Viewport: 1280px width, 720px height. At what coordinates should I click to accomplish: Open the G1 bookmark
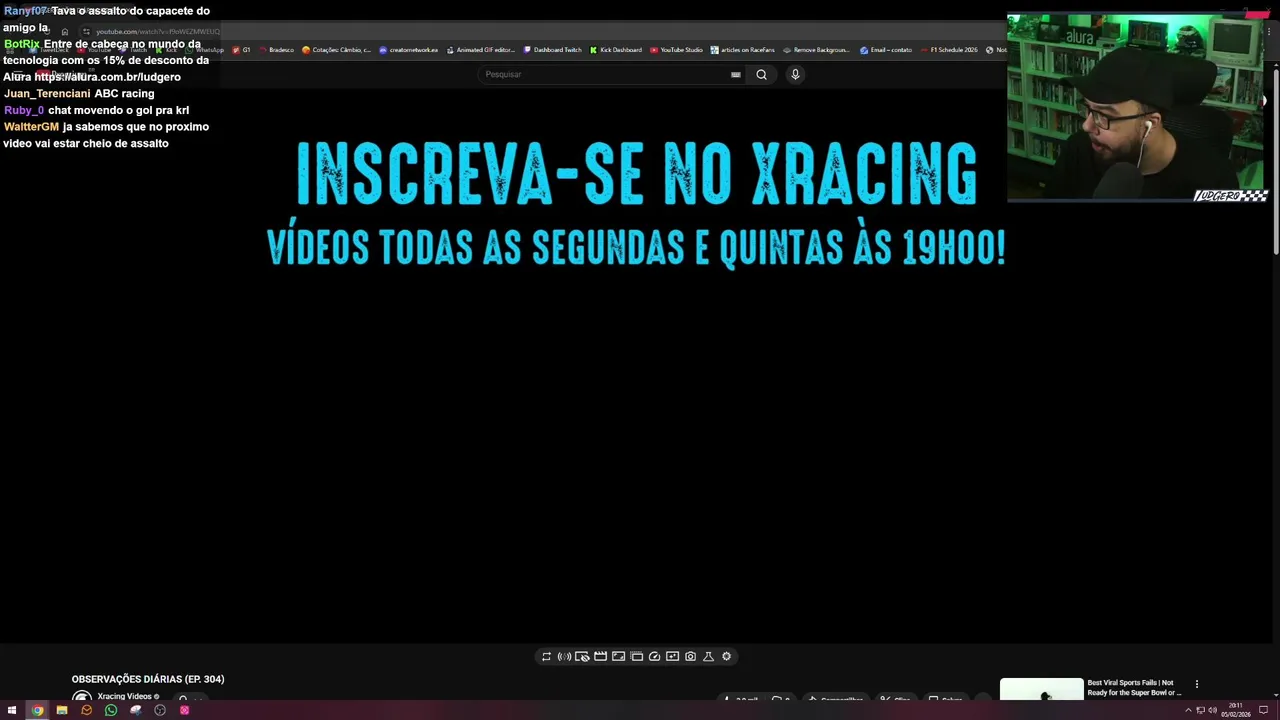[x=242, y=50]
